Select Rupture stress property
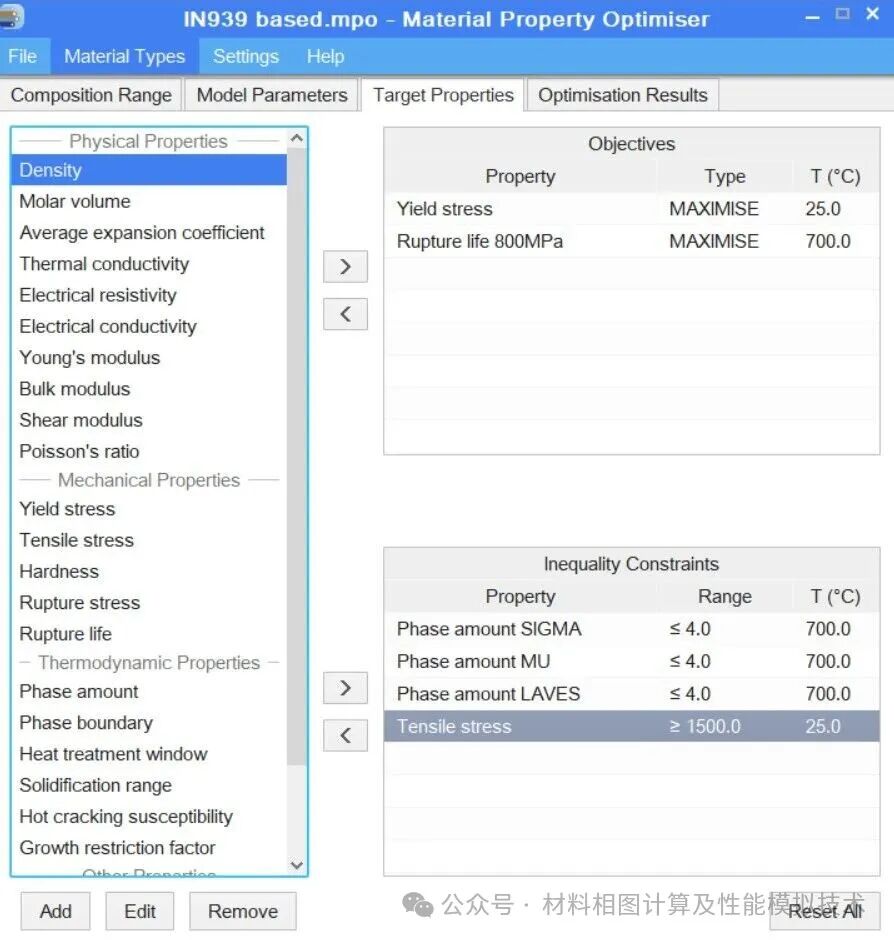This screenshot has width=894, height=940. [149, 602]
